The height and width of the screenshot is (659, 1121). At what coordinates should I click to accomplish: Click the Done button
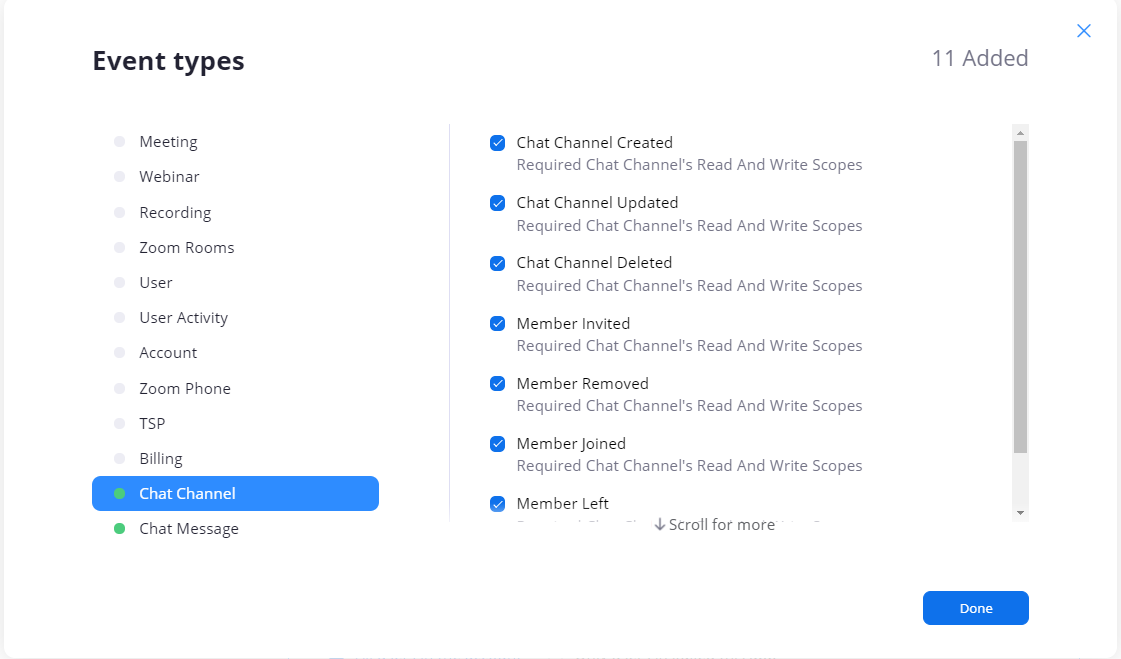pos(975,608)
